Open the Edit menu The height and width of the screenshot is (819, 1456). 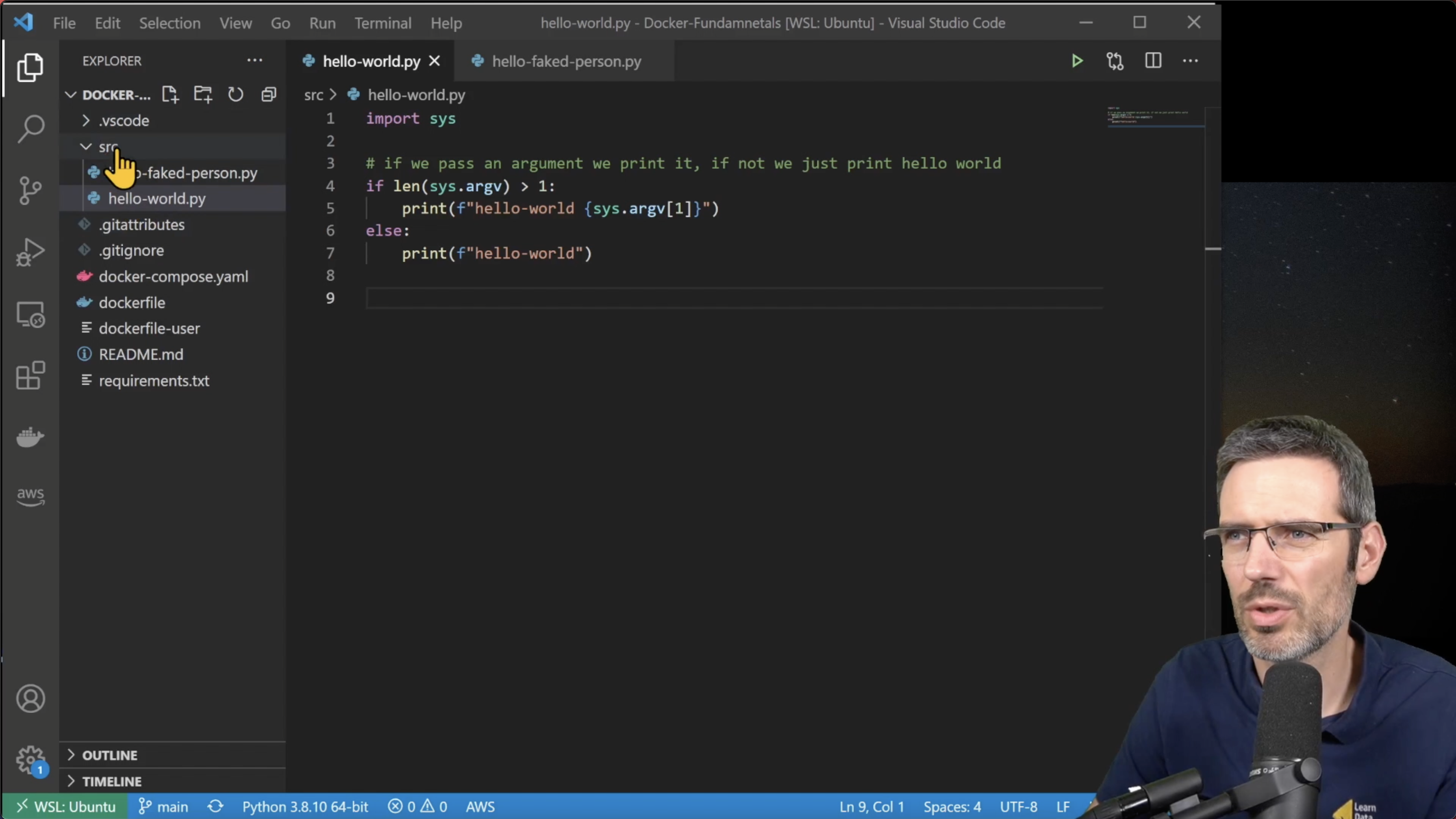107,23
